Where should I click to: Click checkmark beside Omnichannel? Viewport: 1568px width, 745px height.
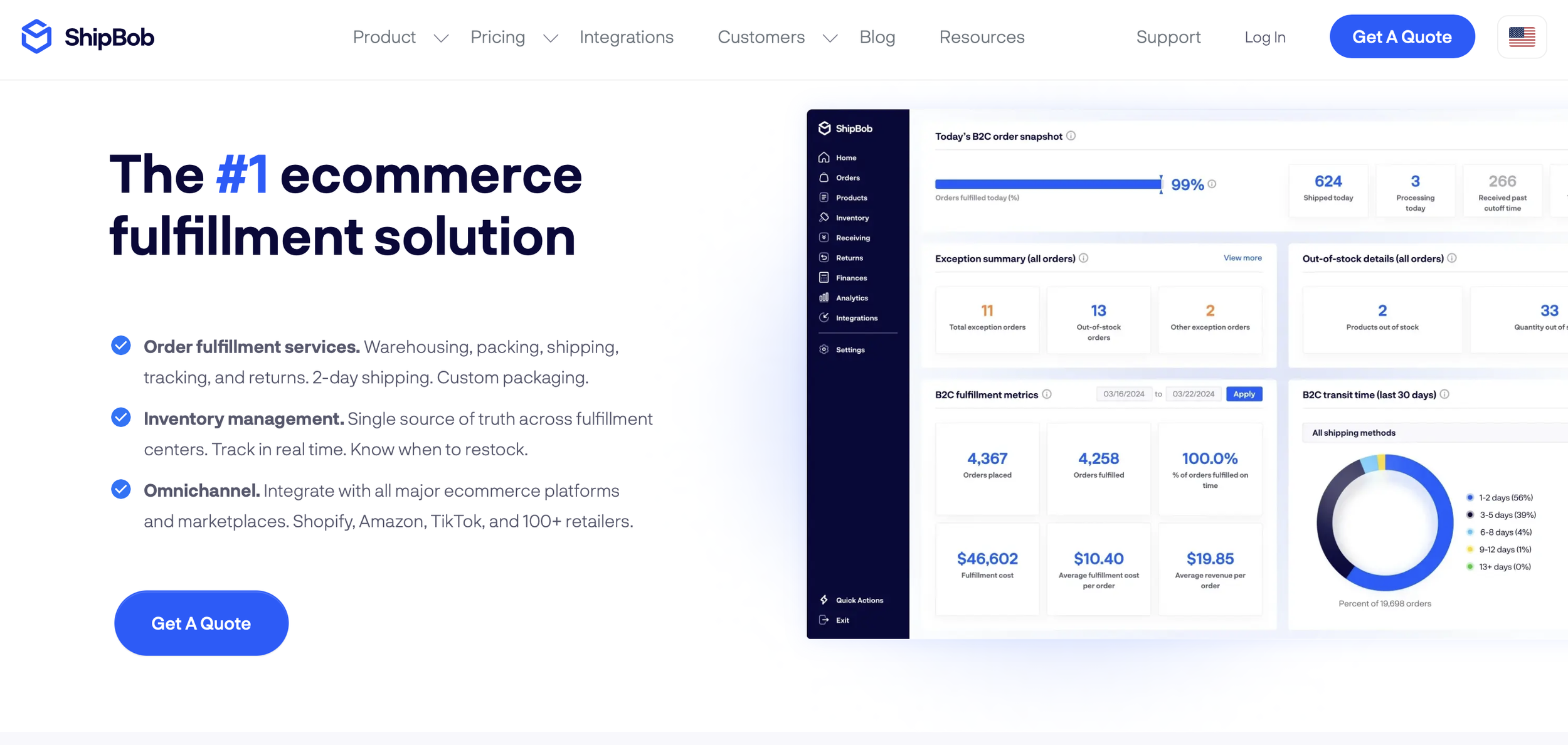[x=121, y=489]
